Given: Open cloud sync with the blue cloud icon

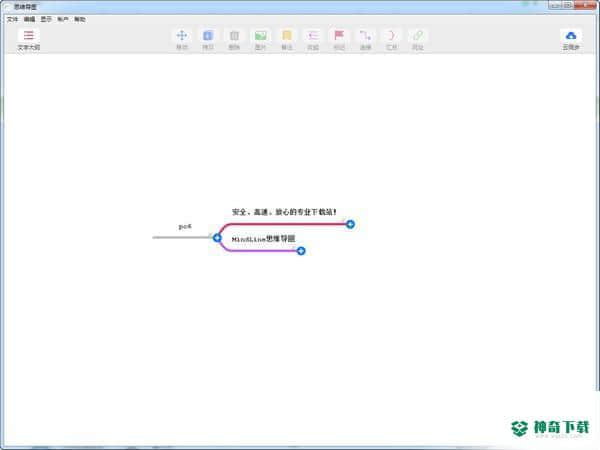Looking at the screenshot, I should (571, 39).
